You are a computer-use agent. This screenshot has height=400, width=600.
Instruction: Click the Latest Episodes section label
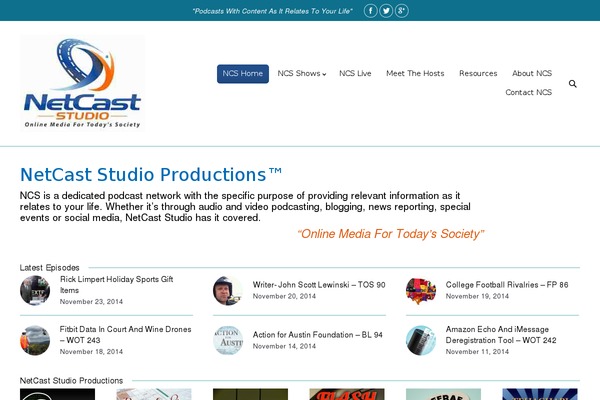click(49, 268)
